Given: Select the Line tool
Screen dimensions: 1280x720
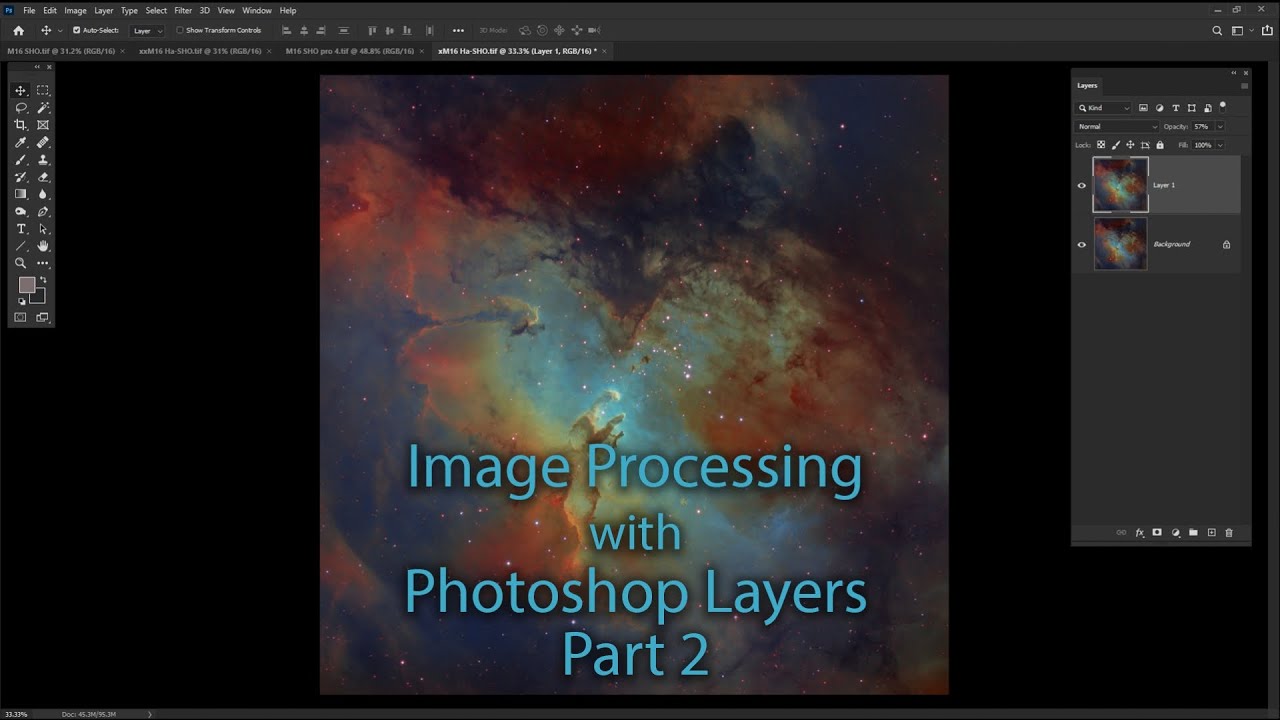Looking at the screenshot, I should 20,246.
